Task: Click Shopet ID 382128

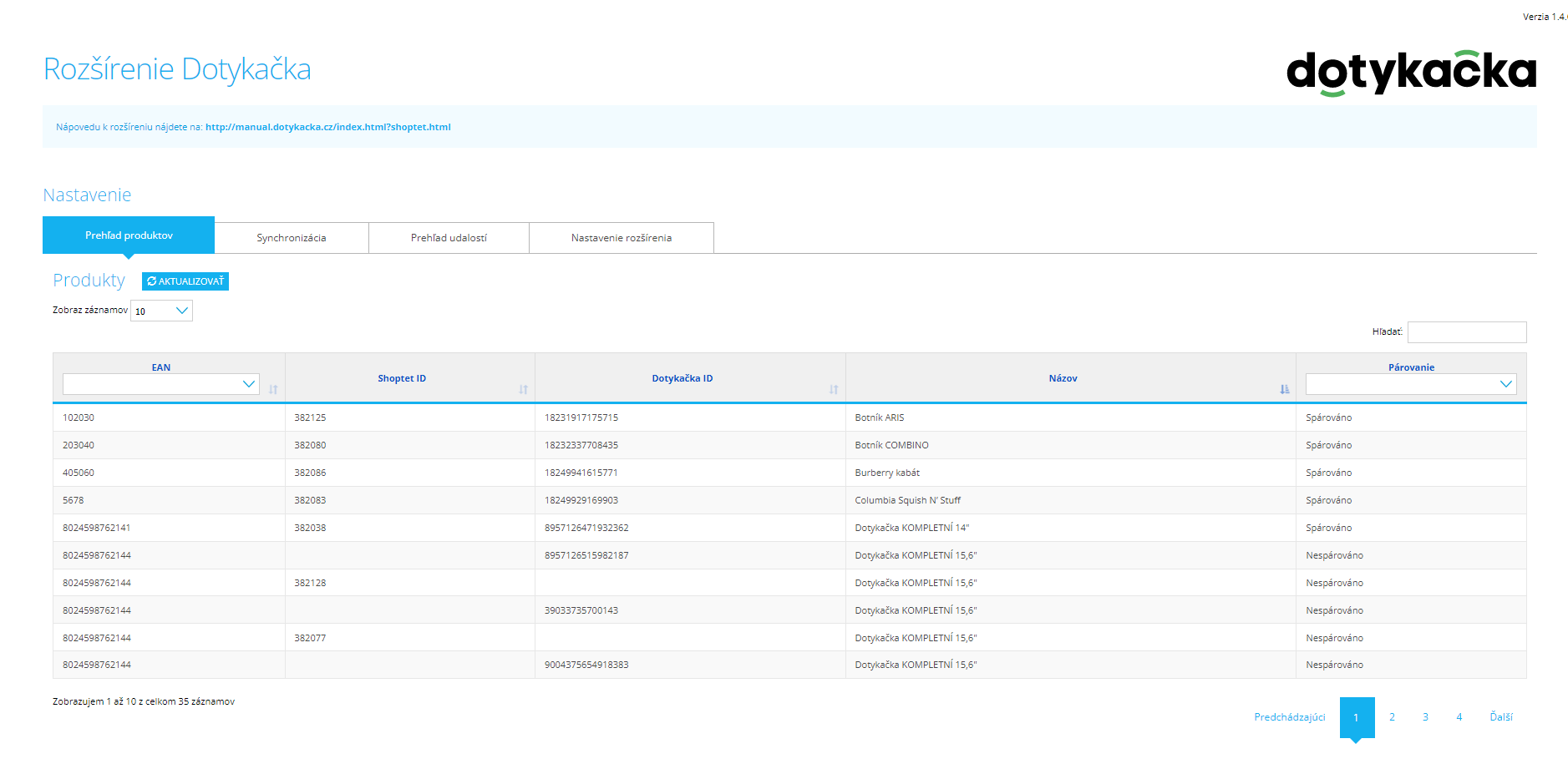Action: pyautogui.click(x=310, y=583)
